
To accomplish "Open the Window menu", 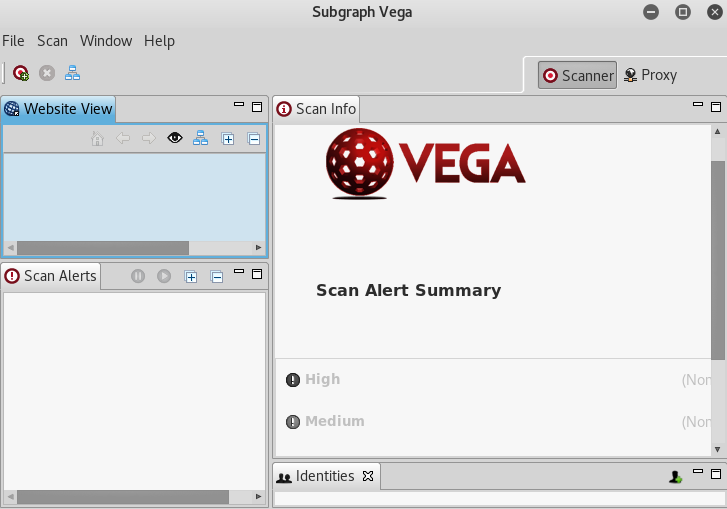I will (106, 41).
